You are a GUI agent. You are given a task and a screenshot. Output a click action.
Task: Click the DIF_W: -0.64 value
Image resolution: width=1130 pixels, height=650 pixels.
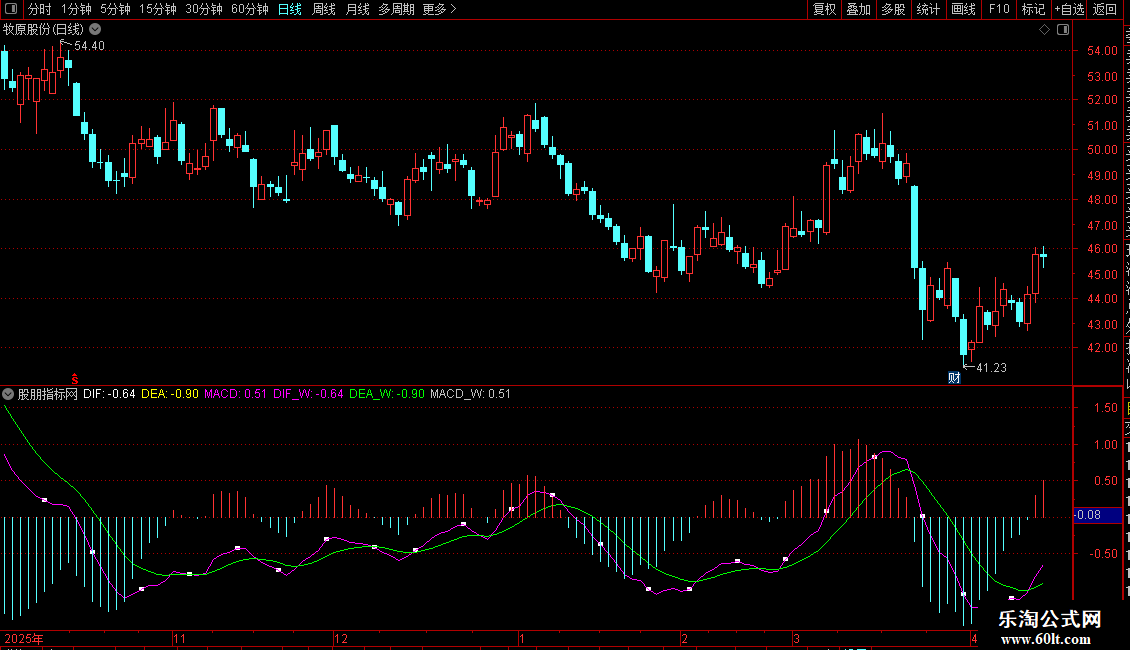(x=308, y=394)
